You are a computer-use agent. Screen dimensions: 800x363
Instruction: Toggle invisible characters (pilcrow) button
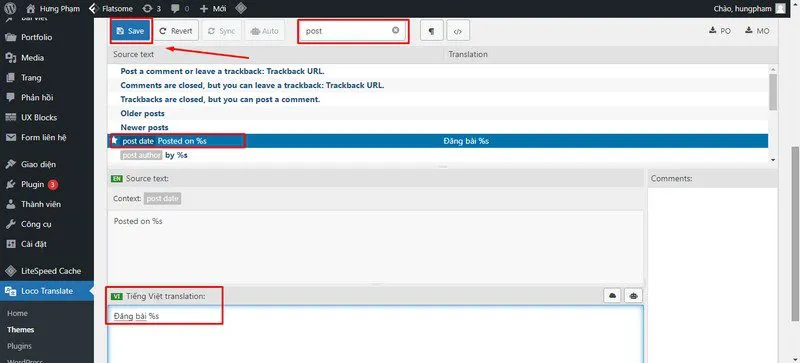coord(432,31)
